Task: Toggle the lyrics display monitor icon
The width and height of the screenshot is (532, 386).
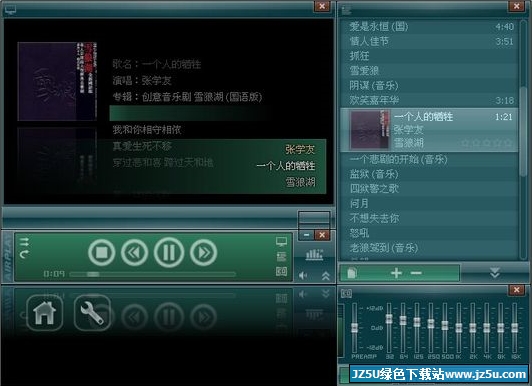Action: pyautogui.click(x=281, y=242)
